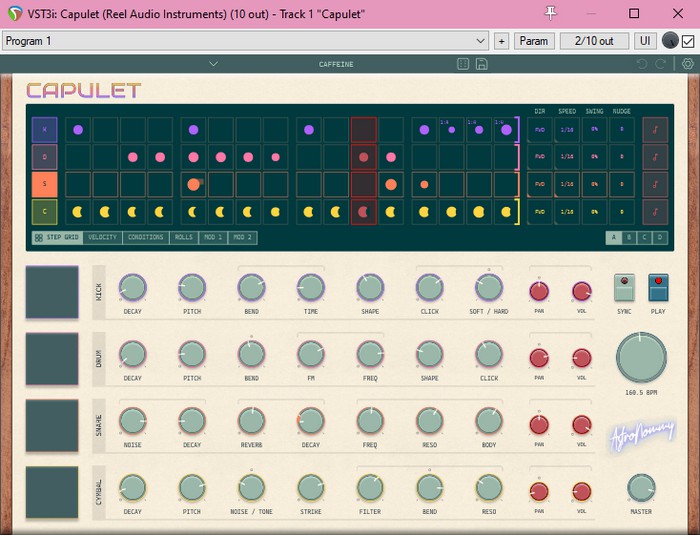This screenshot has width=700, height=535.
Task: Click the 2/10 out button
Action: (594, 41)
